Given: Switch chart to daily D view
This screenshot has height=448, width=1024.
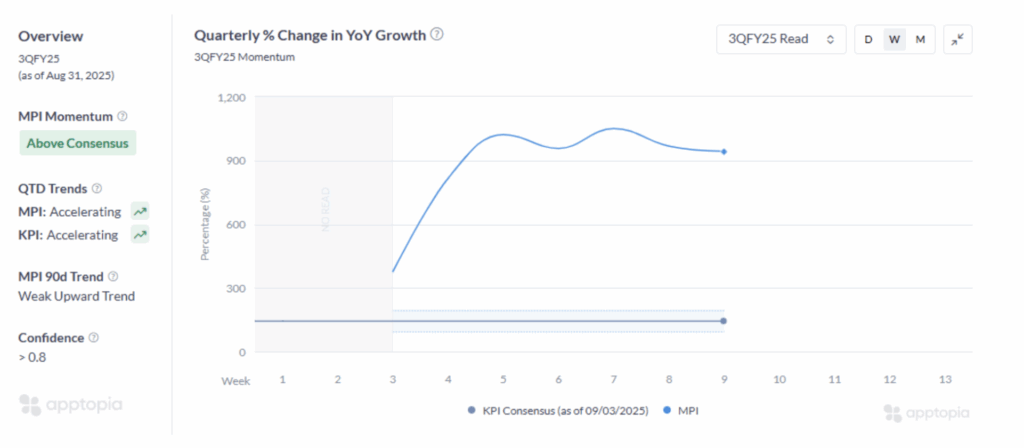Looking at the screenshot, I should (x=868, y=39).
